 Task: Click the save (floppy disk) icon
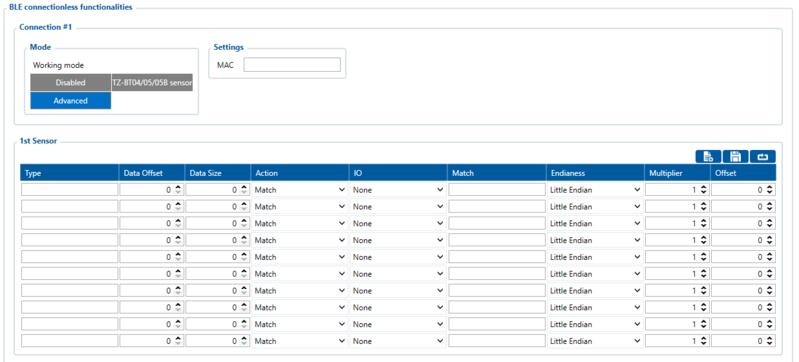[735, 157]
